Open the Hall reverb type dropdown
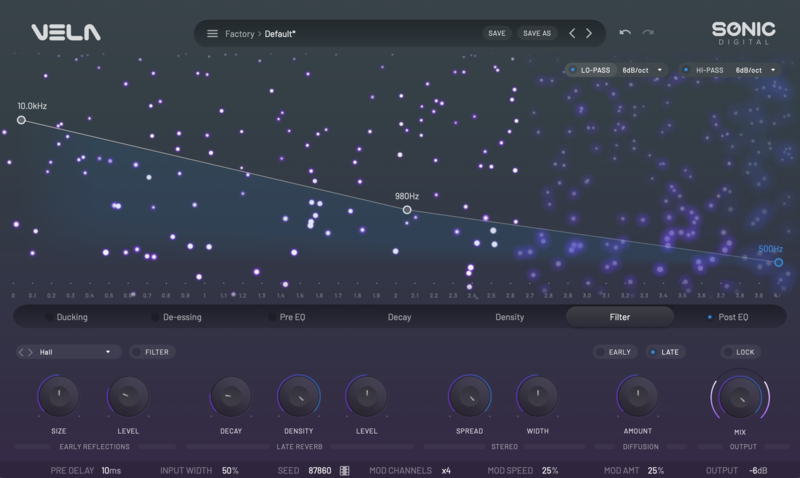The height and width of the screenshot is (478, 800). (x=74, y=352)
